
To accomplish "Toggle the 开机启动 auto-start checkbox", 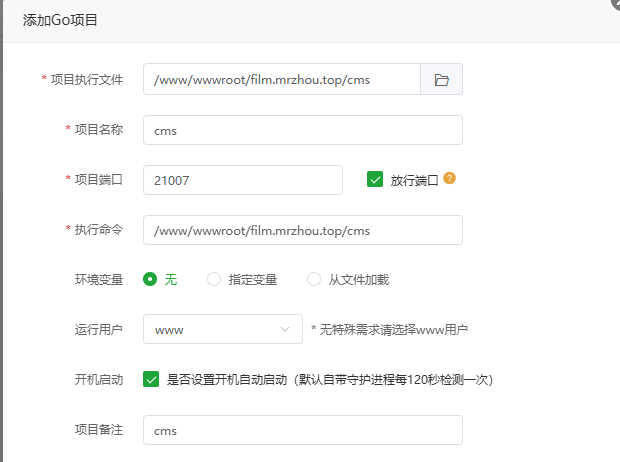I will click(151, 379).
